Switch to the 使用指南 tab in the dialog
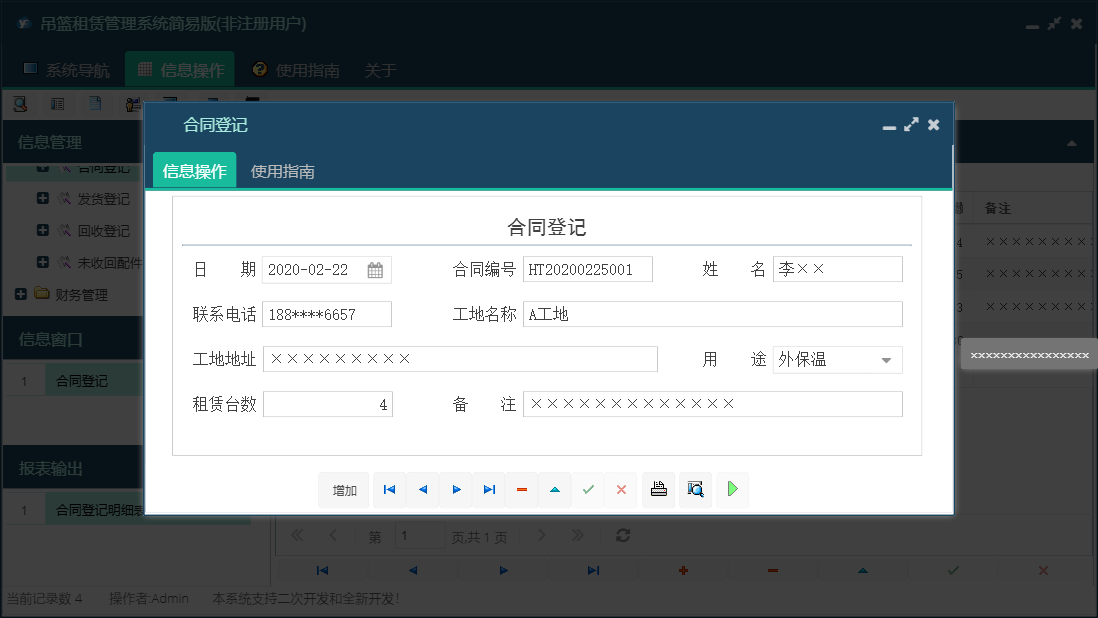 click(x=283, y=170)
